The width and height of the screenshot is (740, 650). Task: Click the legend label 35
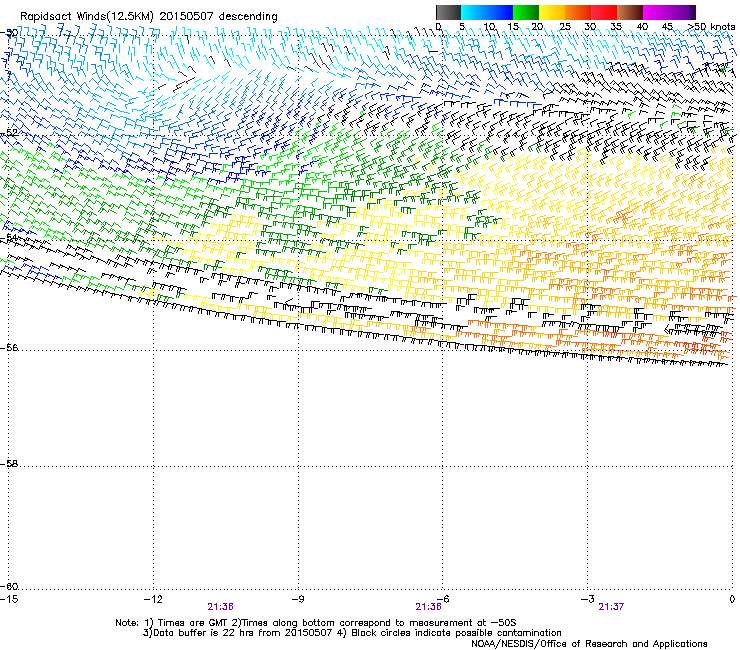pyautogui.click(x=616, y=27)
